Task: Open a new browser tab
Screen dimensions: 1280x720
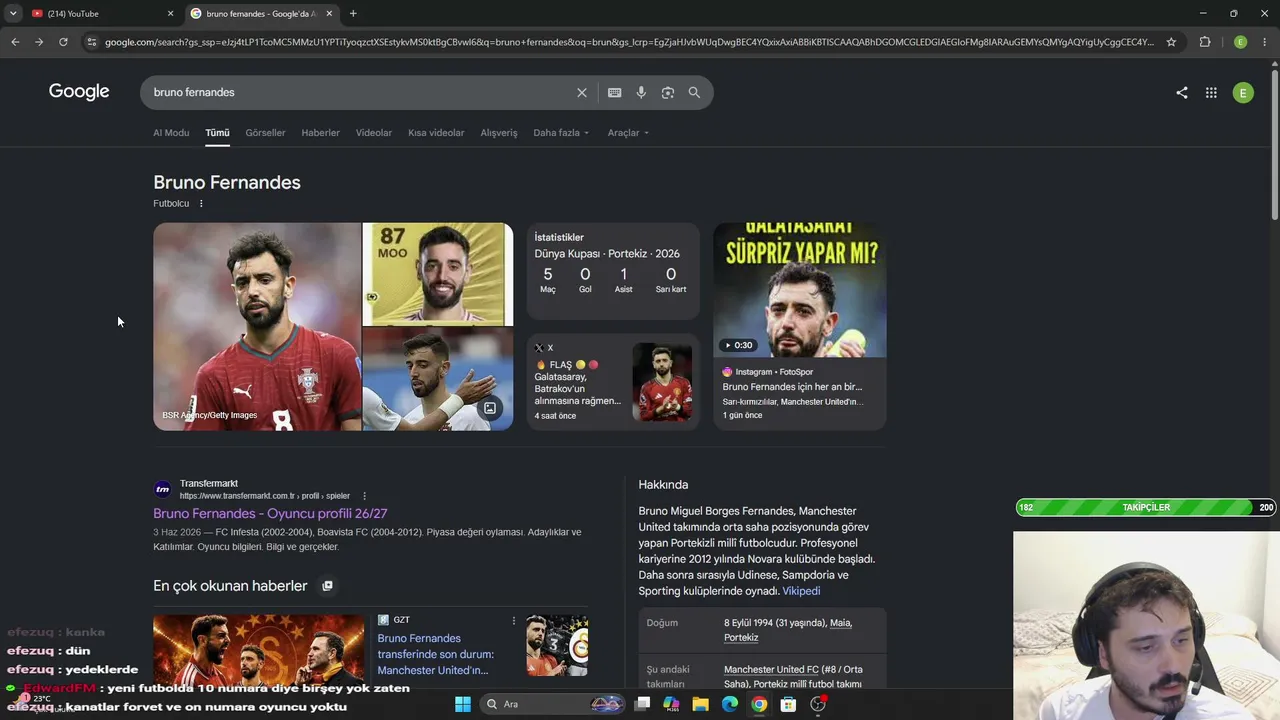Action: point(353,13)
